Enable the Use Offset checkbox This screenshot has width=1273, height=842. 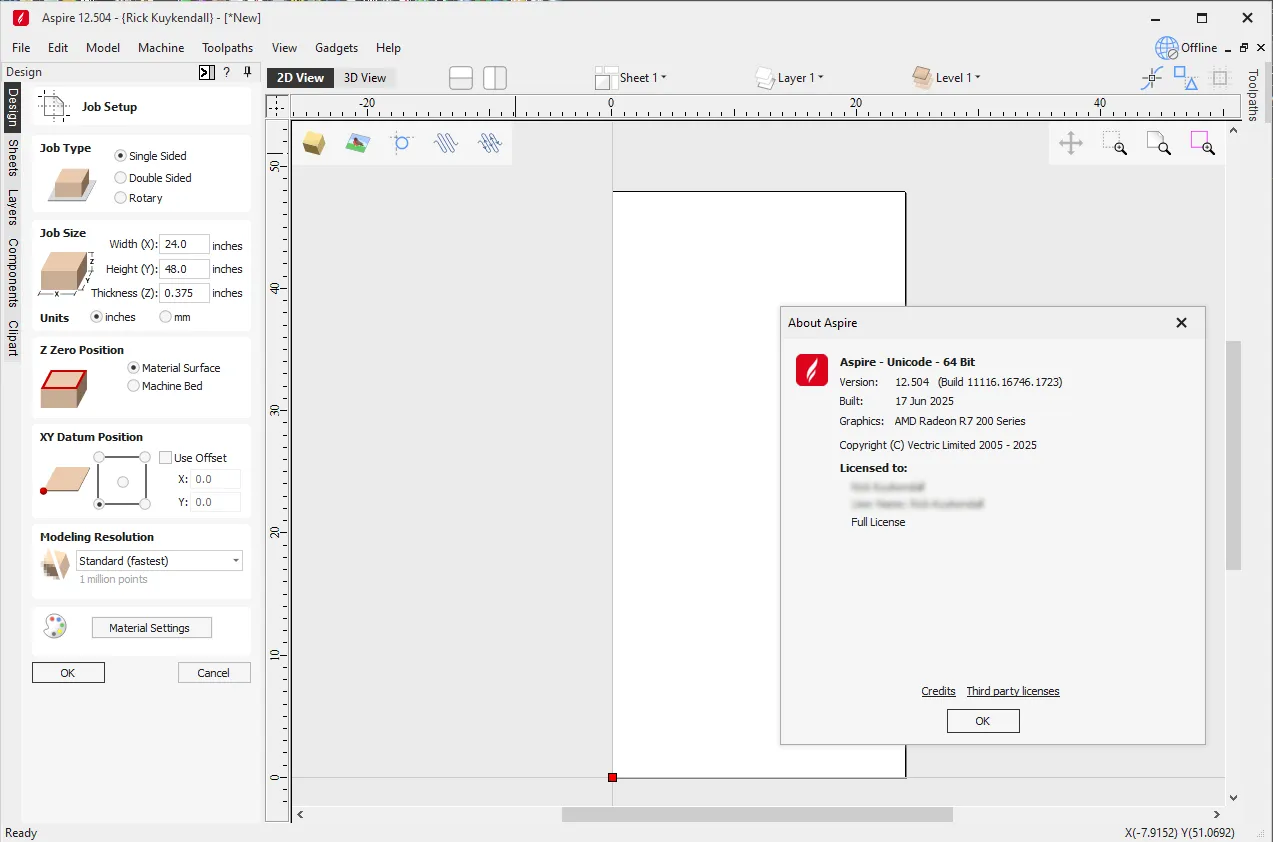point(166,458)
